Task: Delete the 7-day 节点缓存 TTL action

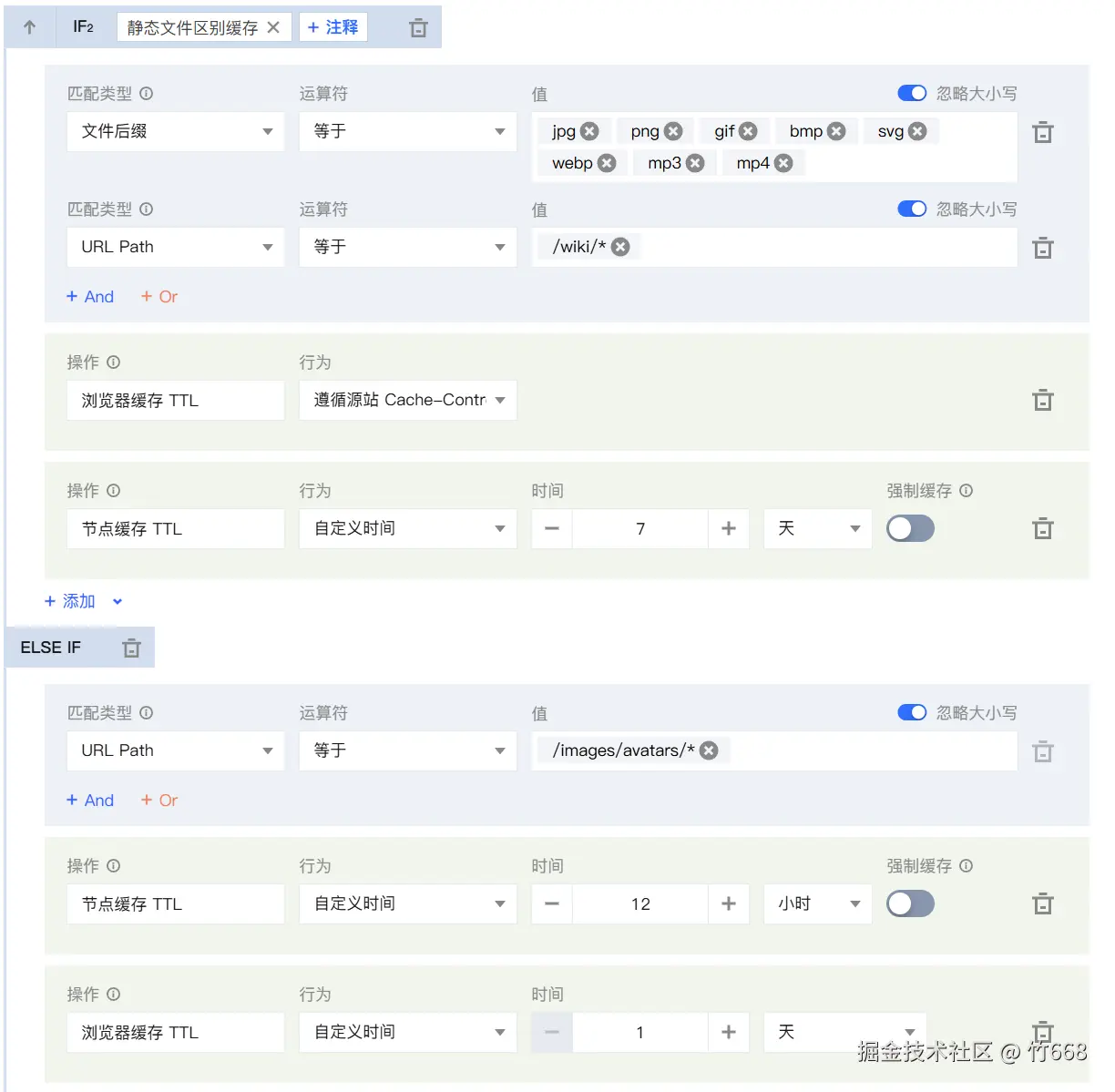Action: tap(1043, 528)
